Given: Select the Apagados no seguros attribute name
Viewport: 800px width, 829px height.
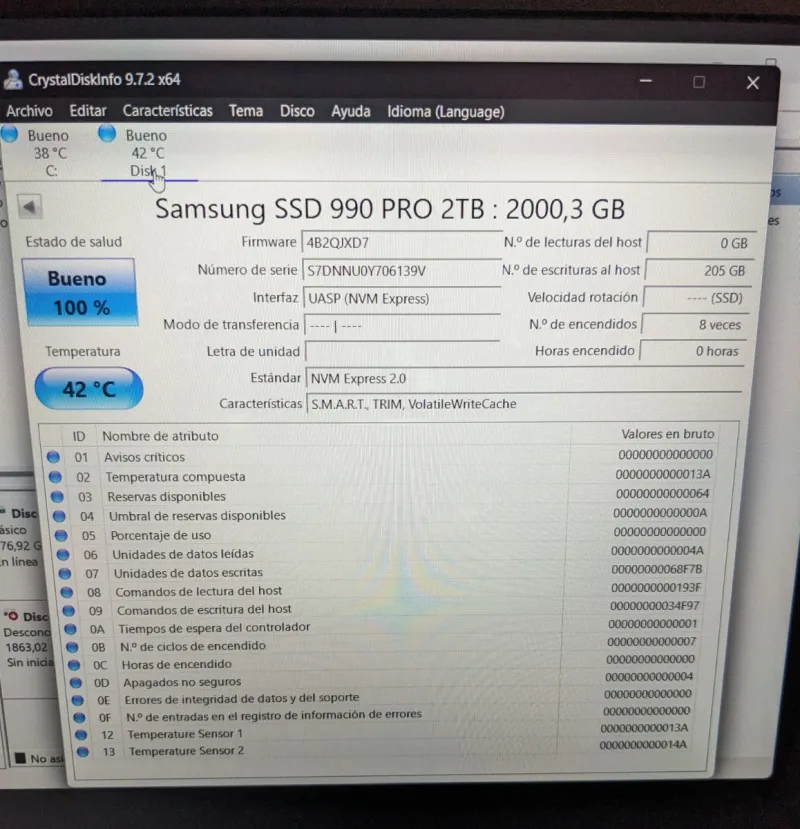Looking at the screenshot, I should [x=182, y=682].
